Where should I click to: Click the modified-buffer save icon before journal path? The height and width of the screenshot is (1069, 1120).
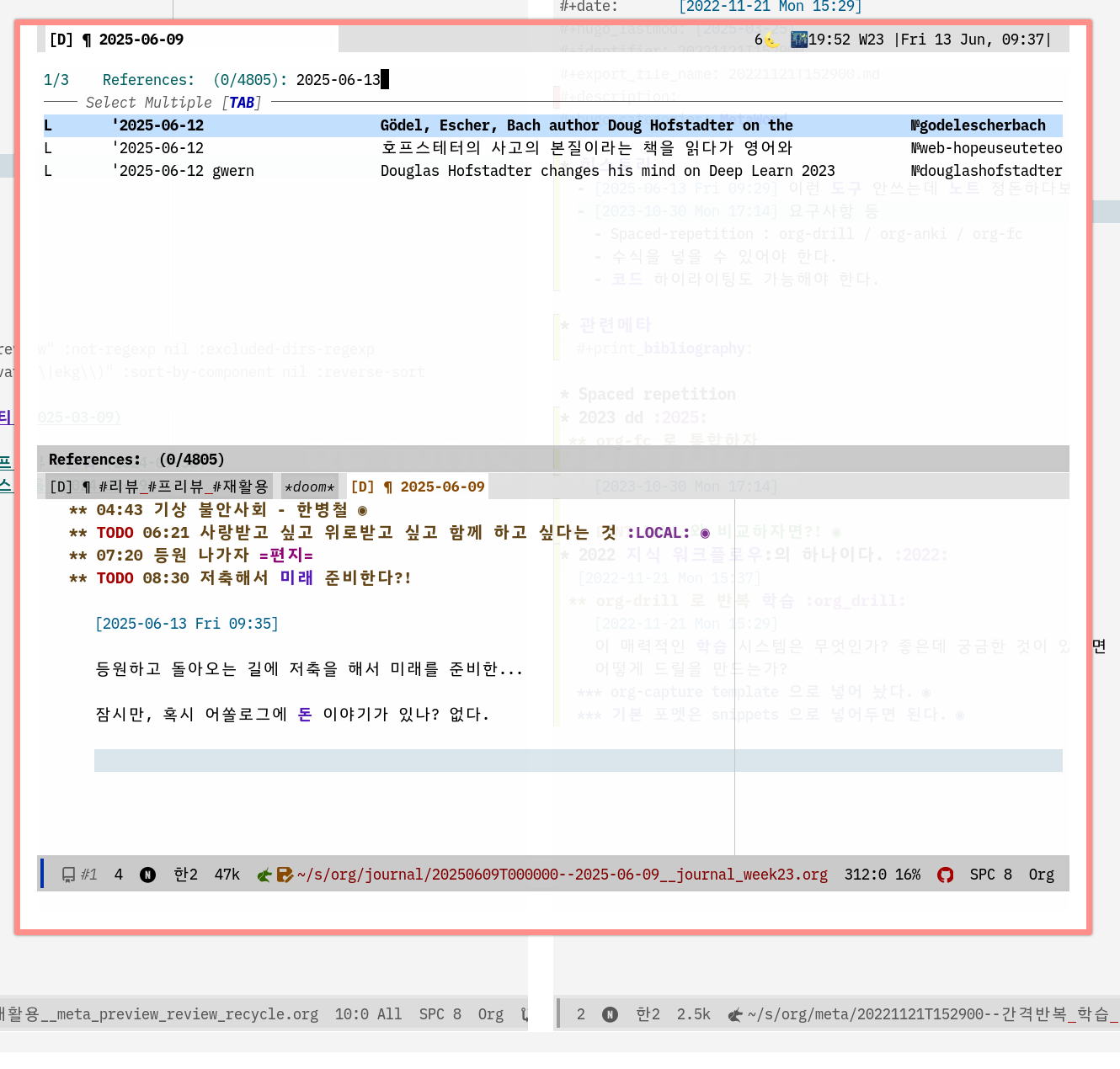(x=285, y=875)
